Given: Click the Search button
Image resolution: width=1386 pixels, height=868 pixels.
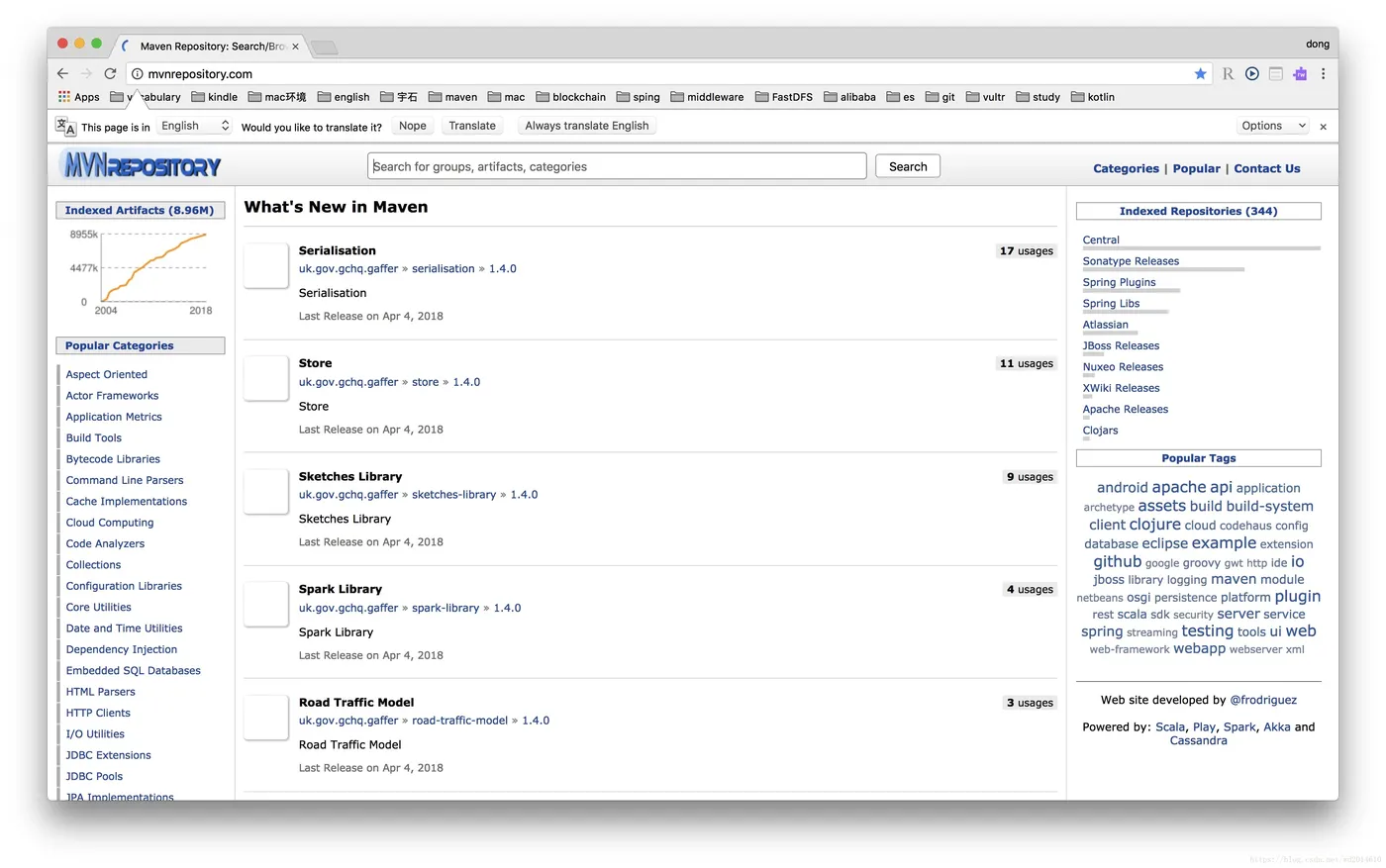Looking at the screenshot, I should pyautogui.click(x=908, y=166).
